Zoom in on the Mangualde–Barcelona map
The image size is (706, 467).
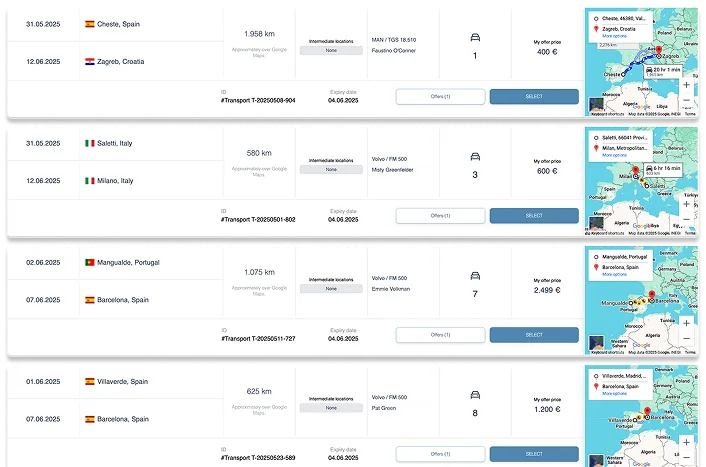(x=686, y=324)
